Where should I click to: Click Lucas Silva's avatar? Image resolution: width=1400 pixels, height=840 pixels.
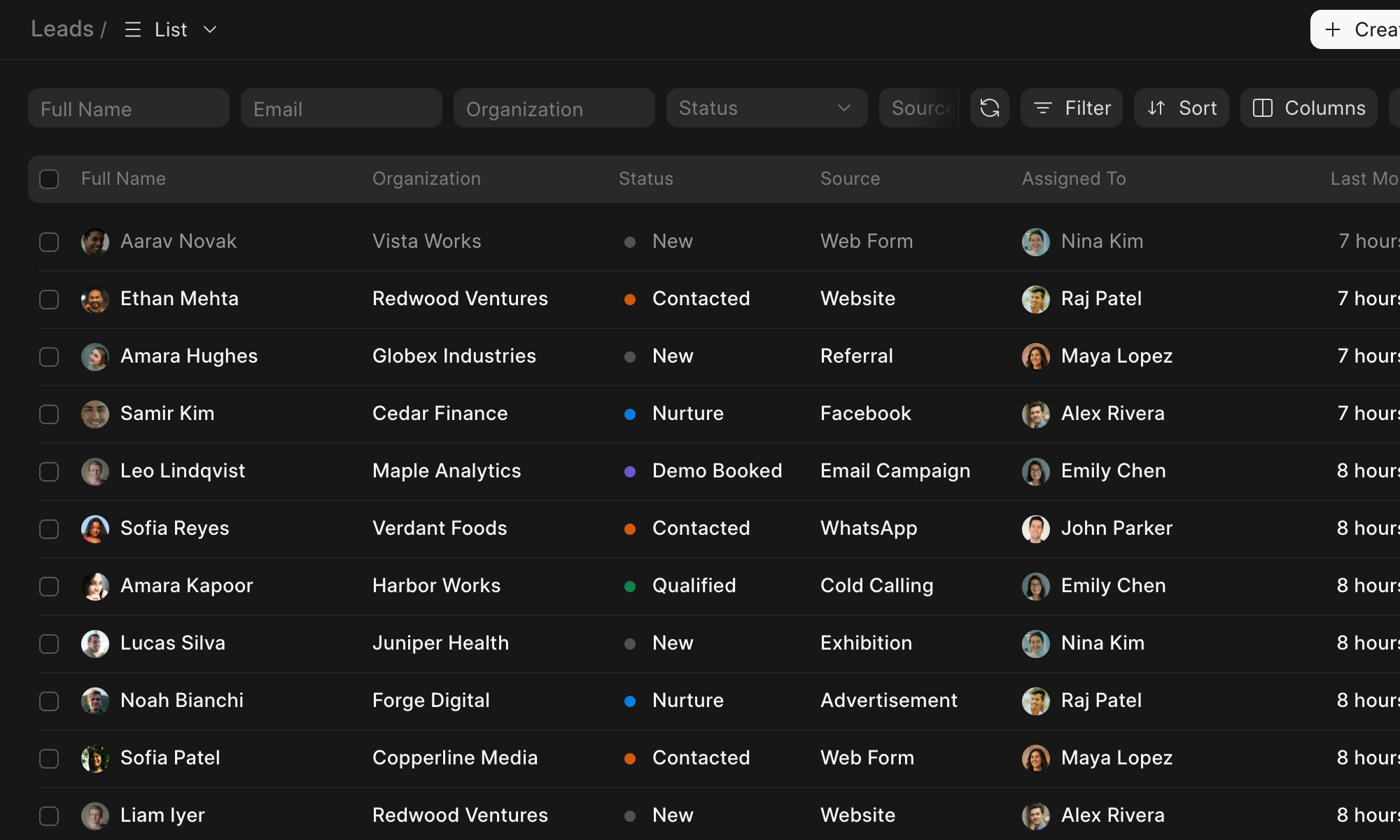click(95, 643)
